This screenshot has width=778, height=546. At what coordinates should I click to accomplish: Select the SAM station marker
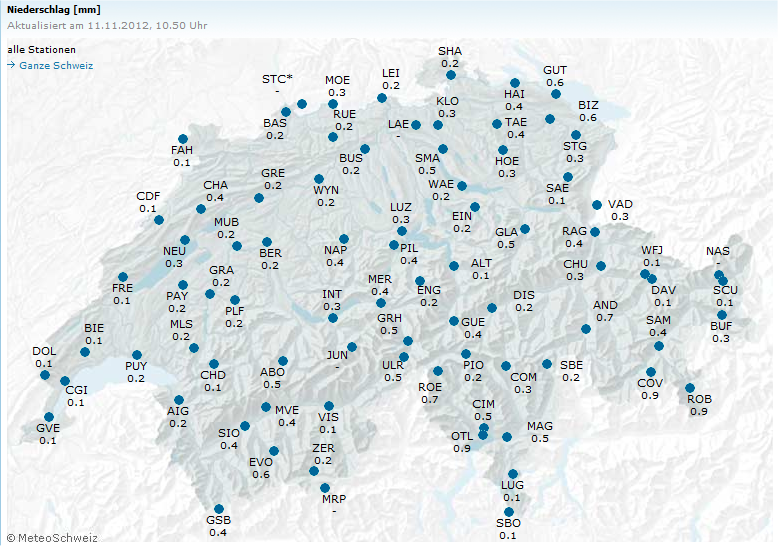coord(659,346)
